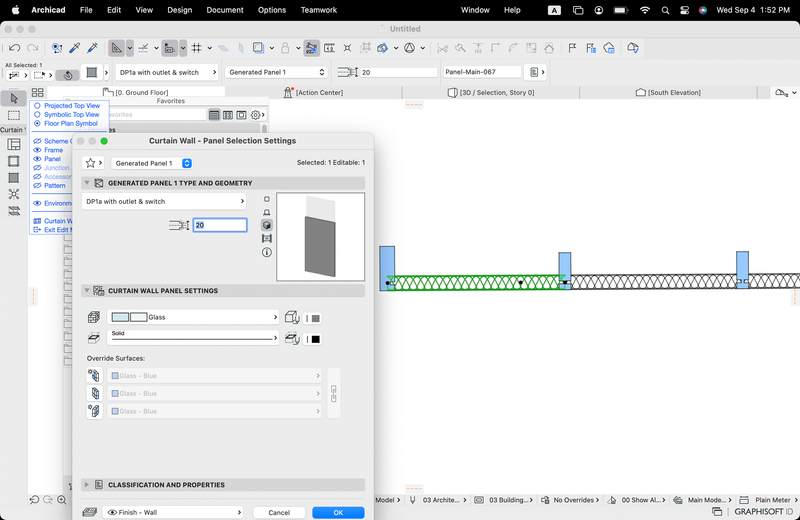800x520 pixels.
Task: Toggle visibility of Pattern in edit mode
Action: [37, 185]
